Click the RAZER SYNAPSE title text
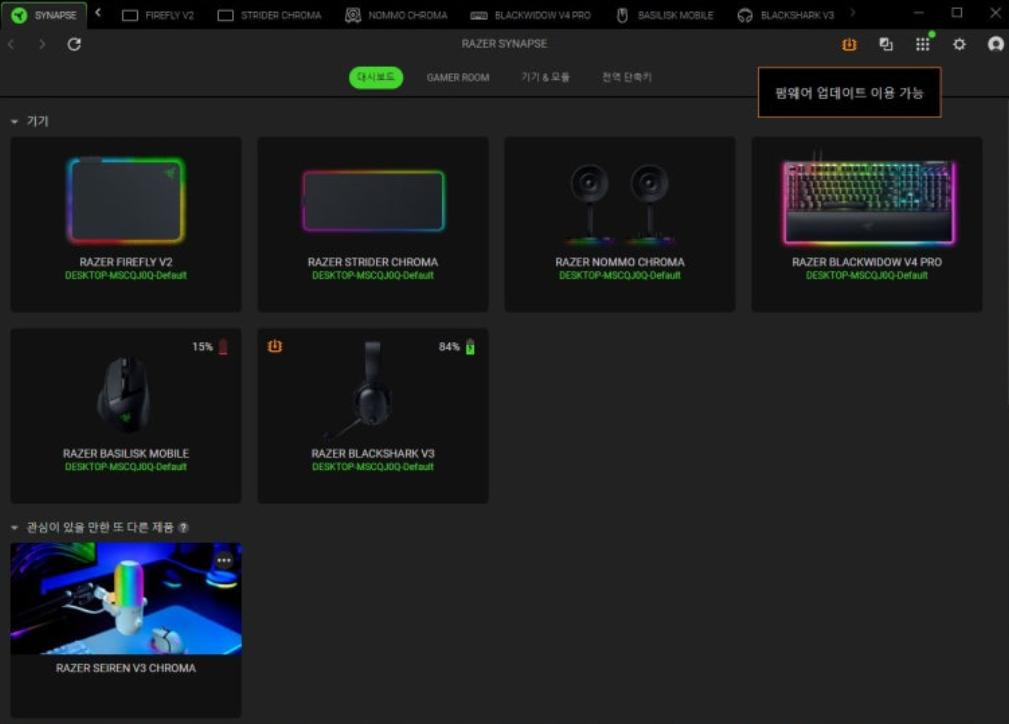This screenshot has width=1009, height=724. [504, 44]
